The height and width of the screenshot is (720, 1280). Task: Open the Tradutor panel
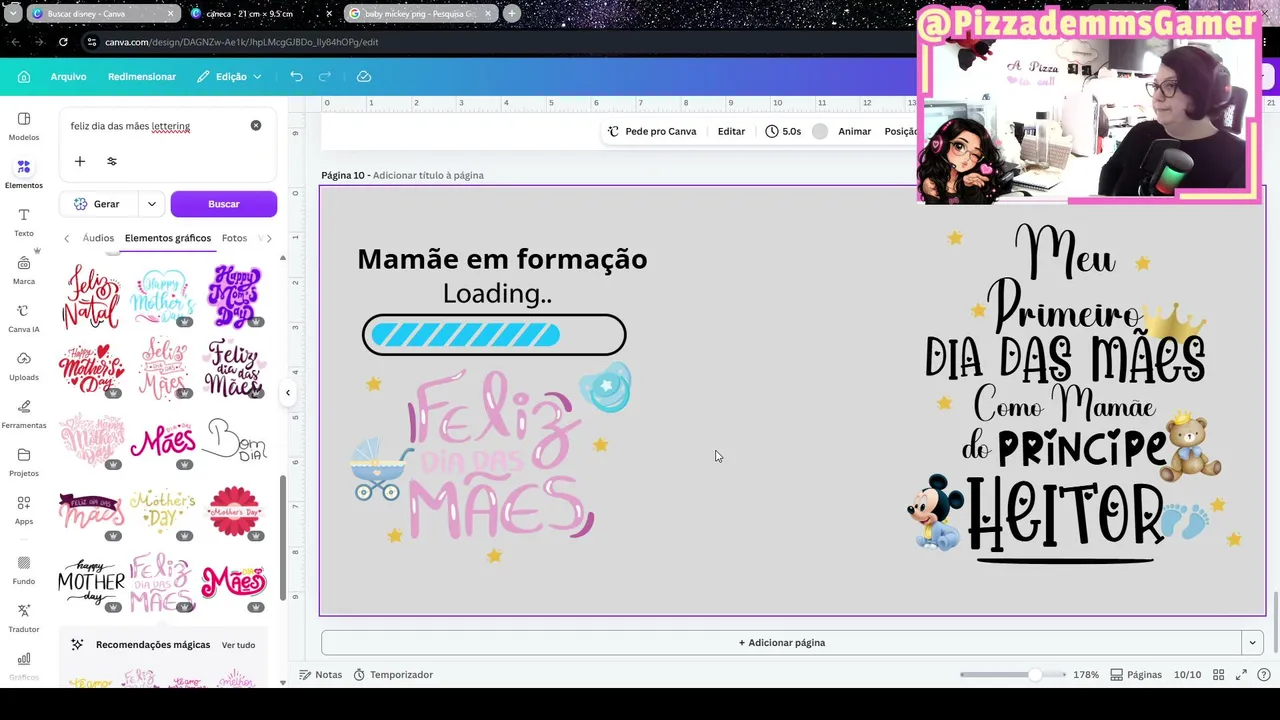(x=24, y=618)
